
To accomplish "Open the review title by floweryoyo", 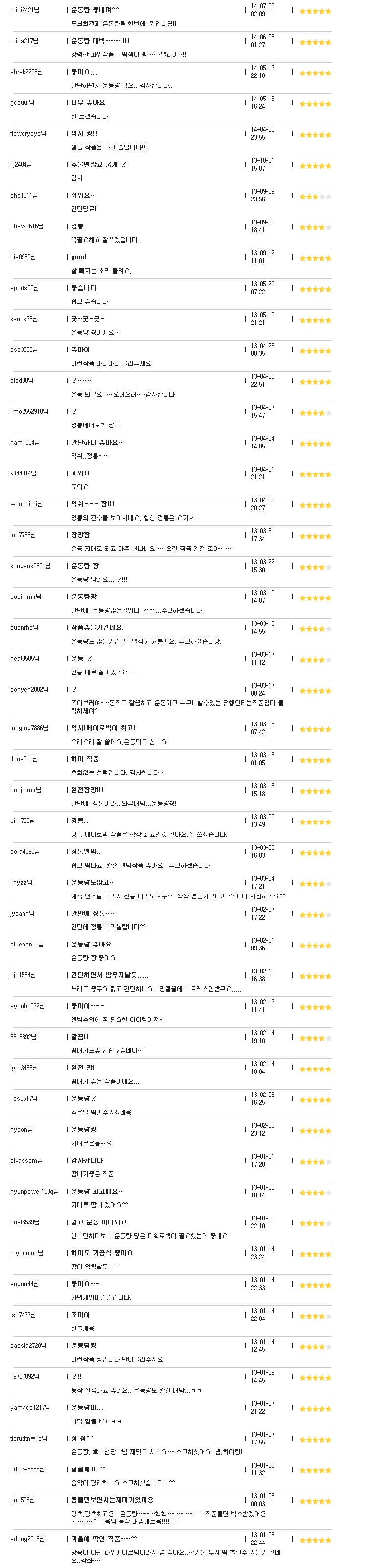I will (84, 134).
